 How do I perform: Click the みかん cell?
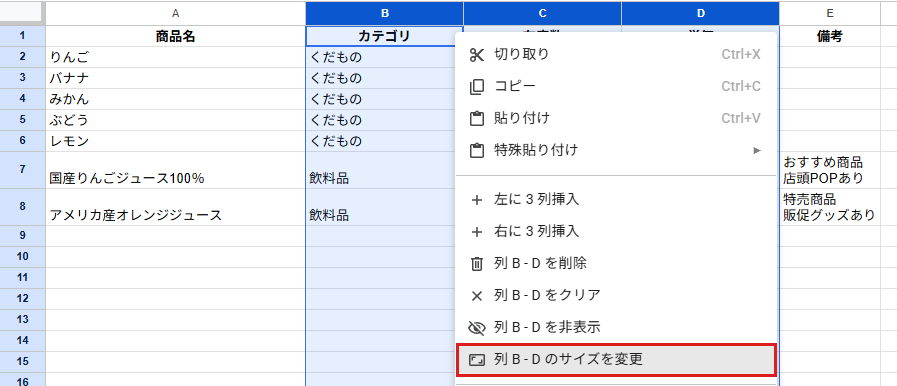click(x=176, y=99)
